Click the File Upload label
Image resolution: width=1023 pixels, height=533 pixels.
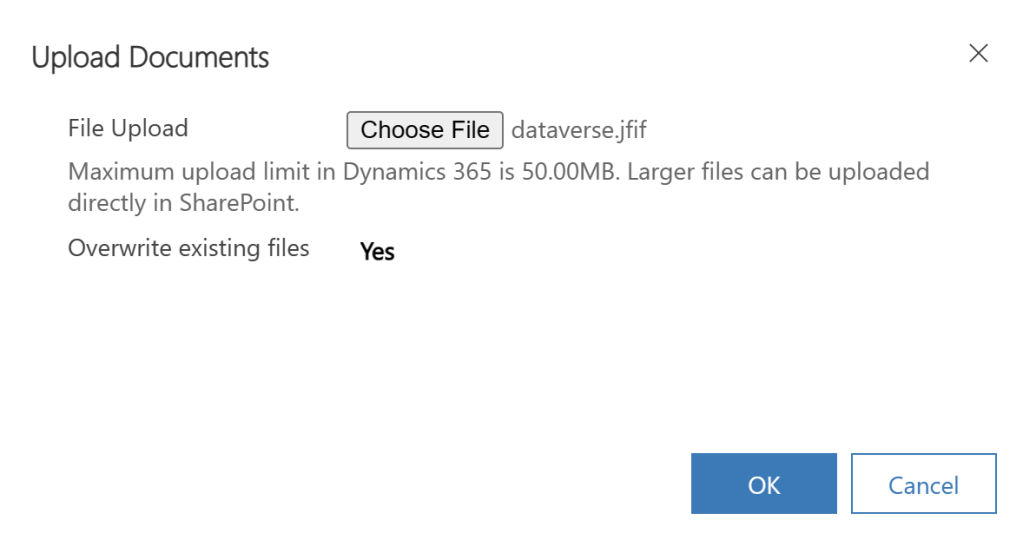coord(128,129)
